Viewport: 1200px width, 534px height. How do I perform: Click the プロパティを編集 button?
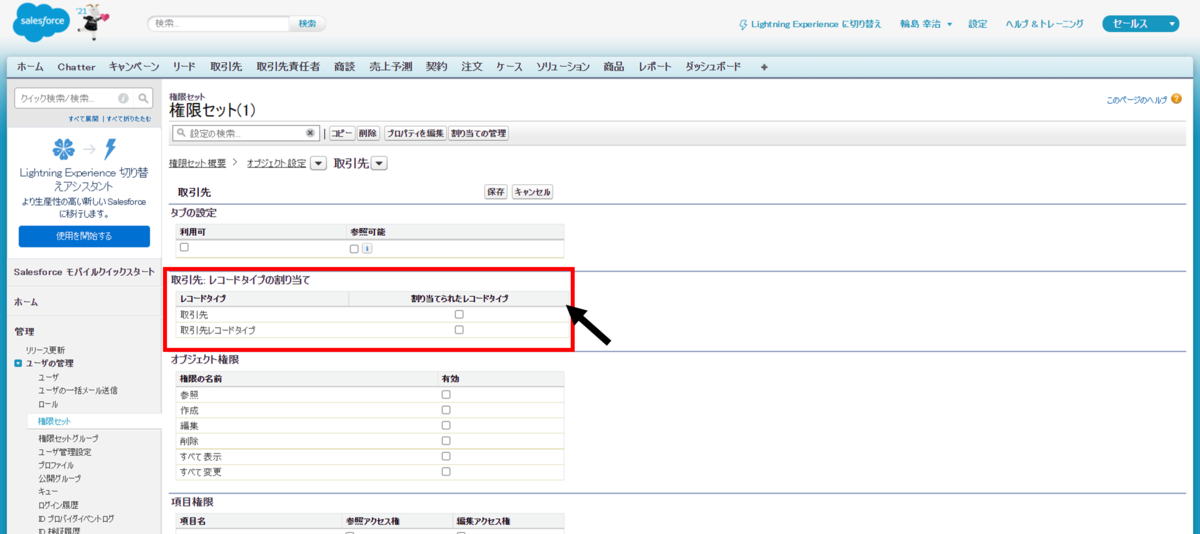point(414,133)
